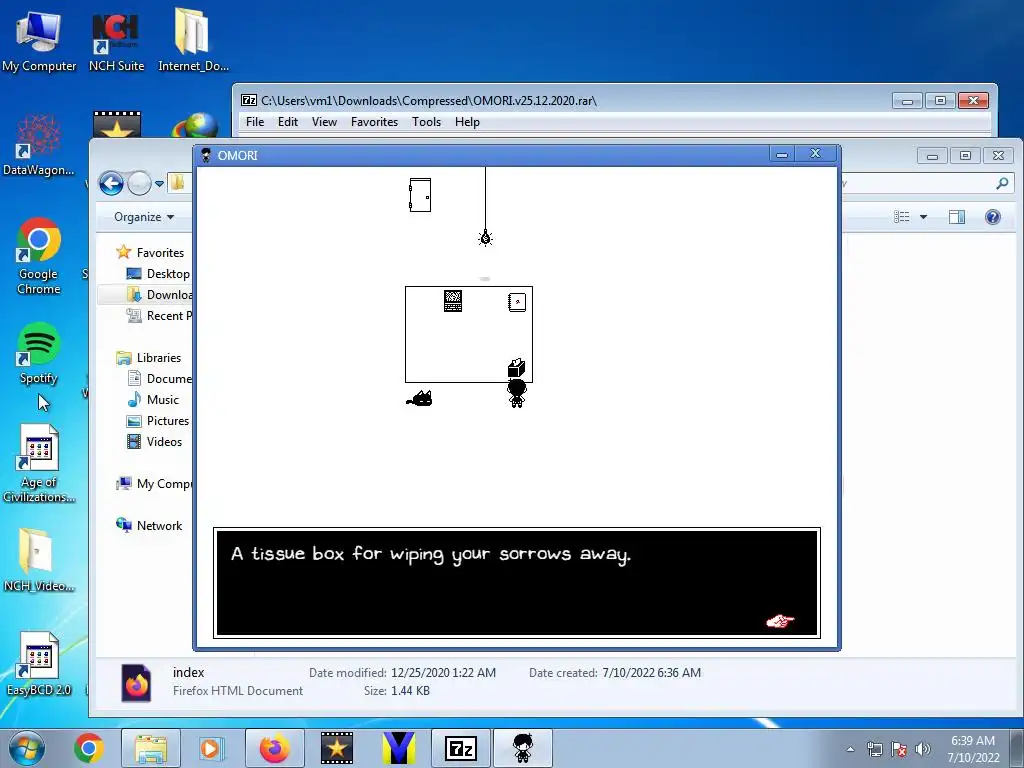Click the yellow Y app in taskbar
This screenshot has height=768, width=1024.
tap(398, 748)
